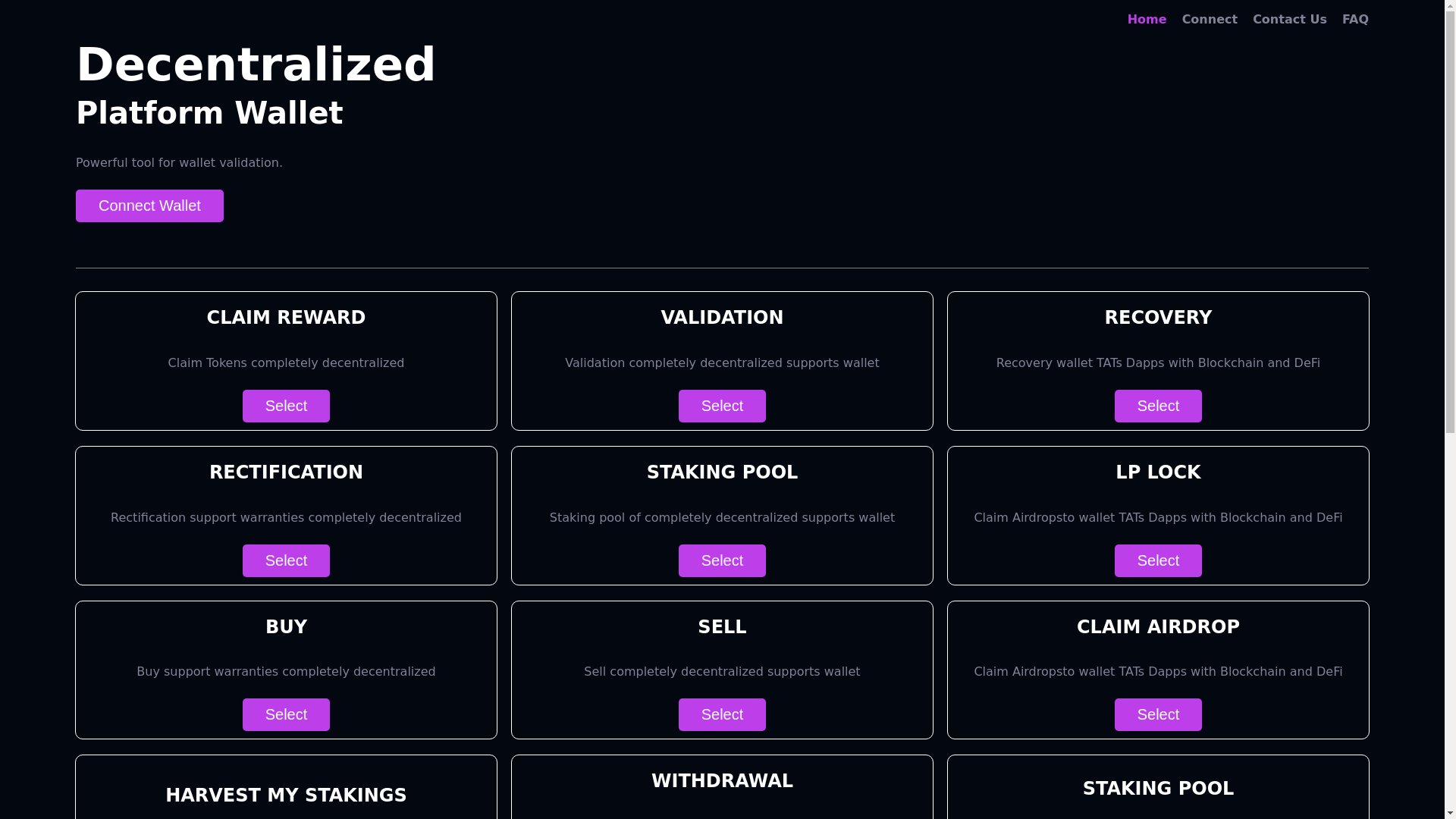This screenshot has width=1456, height=819.
Task: Click 'Staking pool of completely decentralized' text
Action: (722, 517)
